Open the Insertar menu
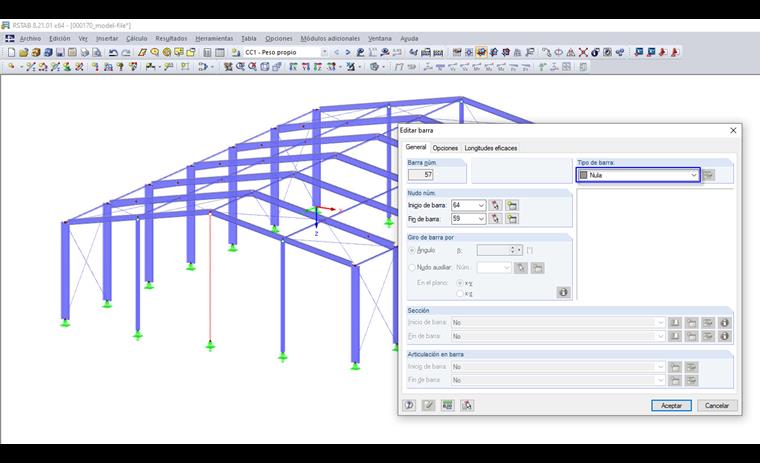The width and height of the screenshot is (760, 463). [x=107, y=38]
